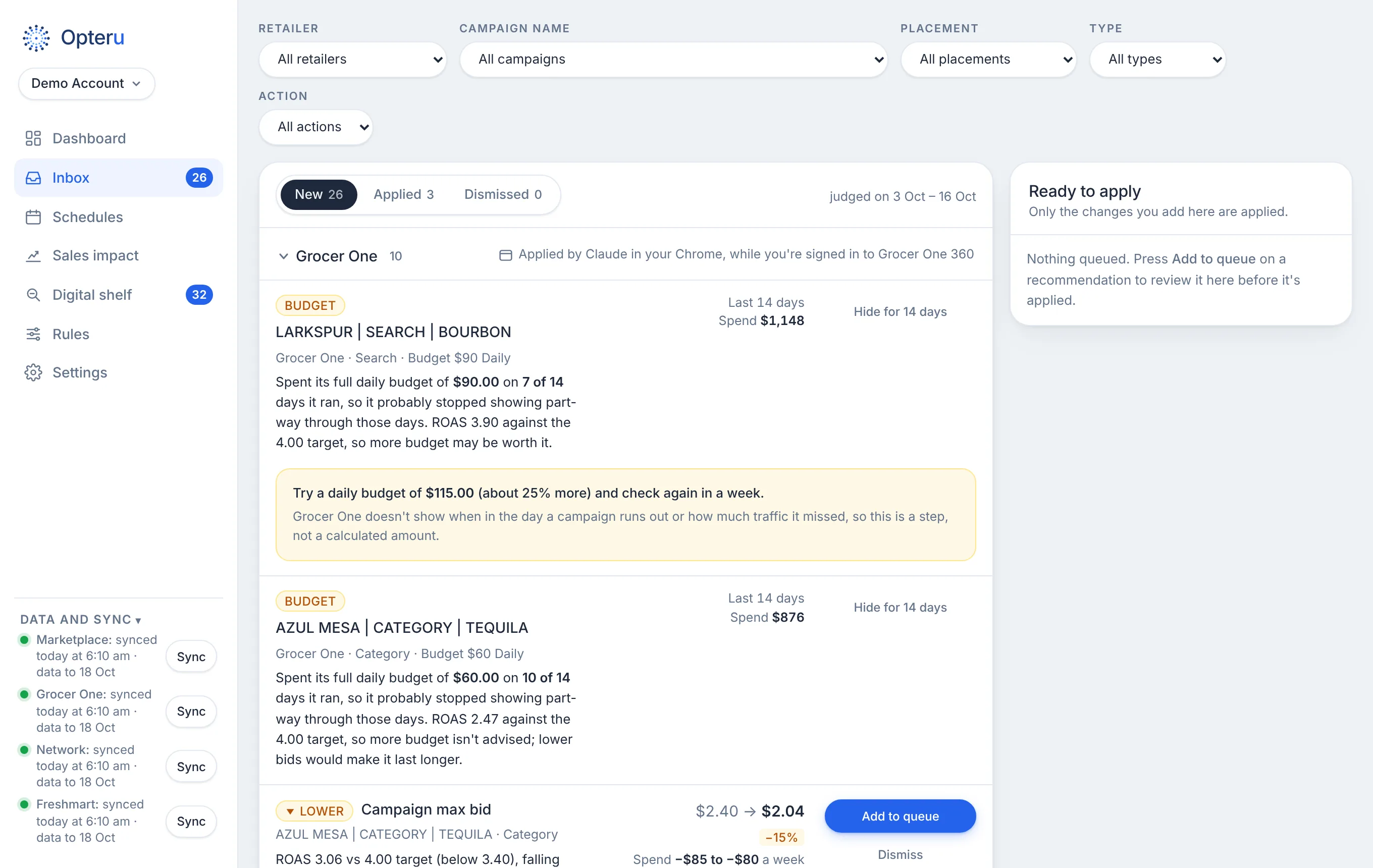Switch to the Applied 3 tab

point(404,195)
